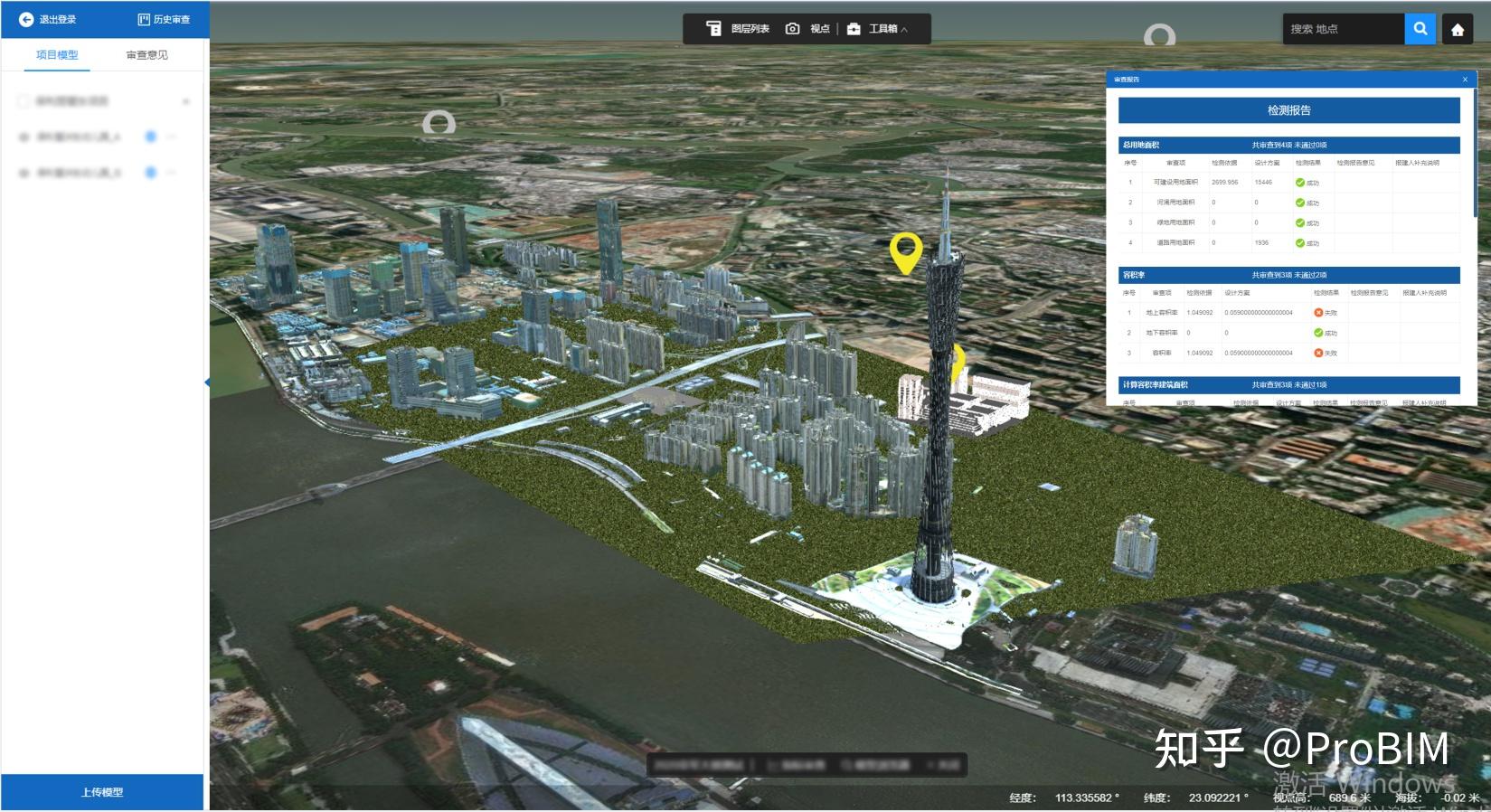Click the 地上容积率 cell
The width and height of the screenshot is (1491, 812).
tap(1162, 313)
